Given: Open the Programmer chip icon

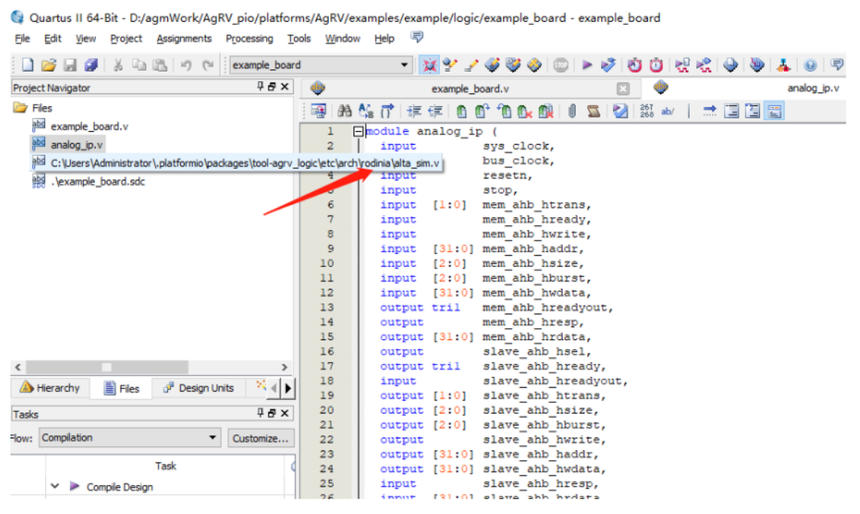Looking at the screenshot, I should click(x=757, y=65).
